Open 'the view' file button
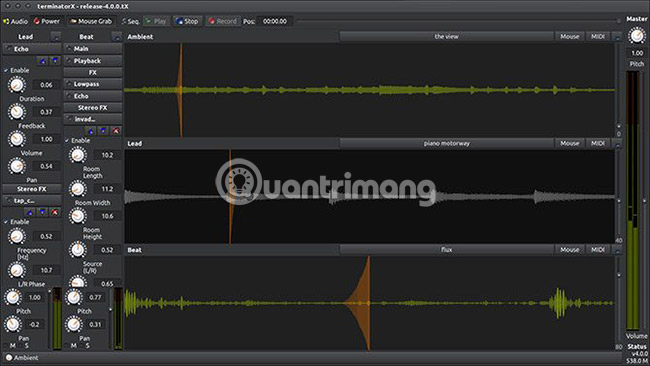 click(446, 36)
